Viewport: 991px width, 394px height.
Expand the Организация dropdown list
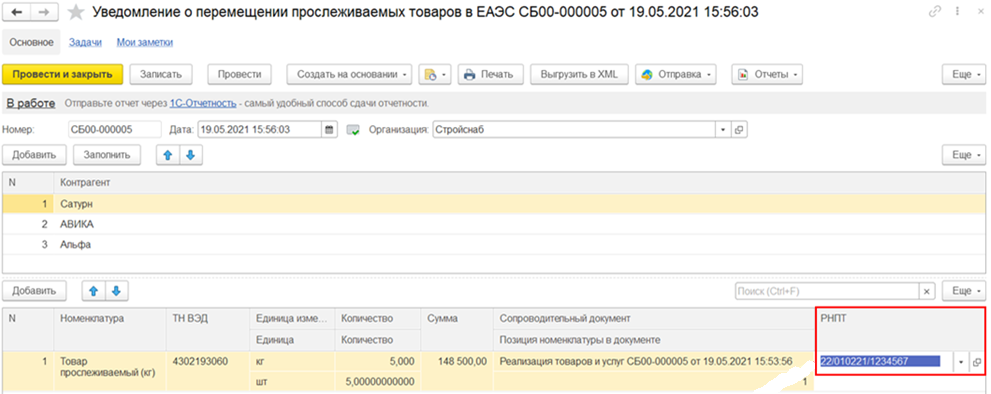tap(723, 130)
